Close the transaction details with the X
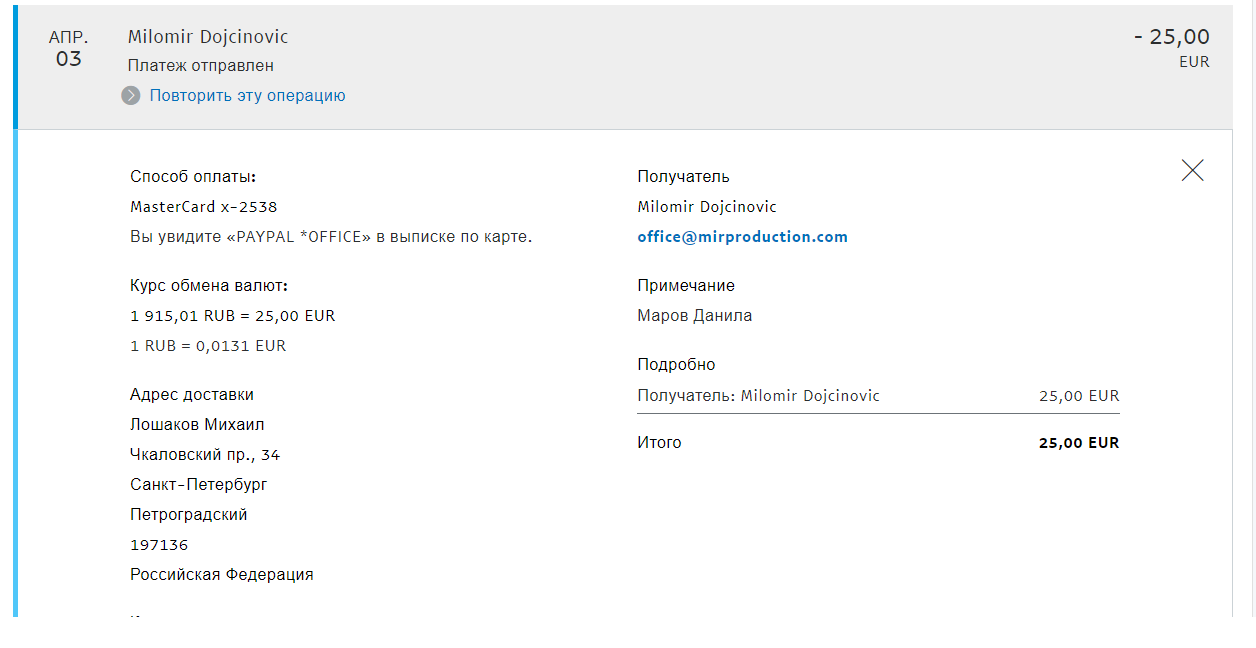The image size is (1256, 648). tap(1192, 171)
